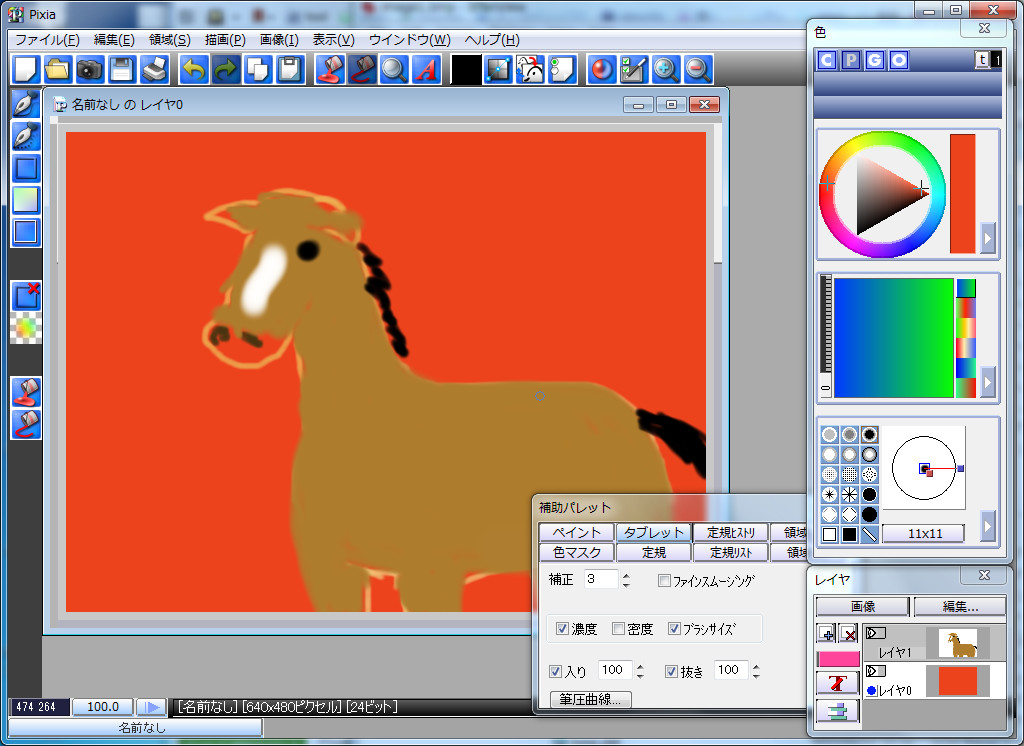Open the 領域(S) menu

170,40
